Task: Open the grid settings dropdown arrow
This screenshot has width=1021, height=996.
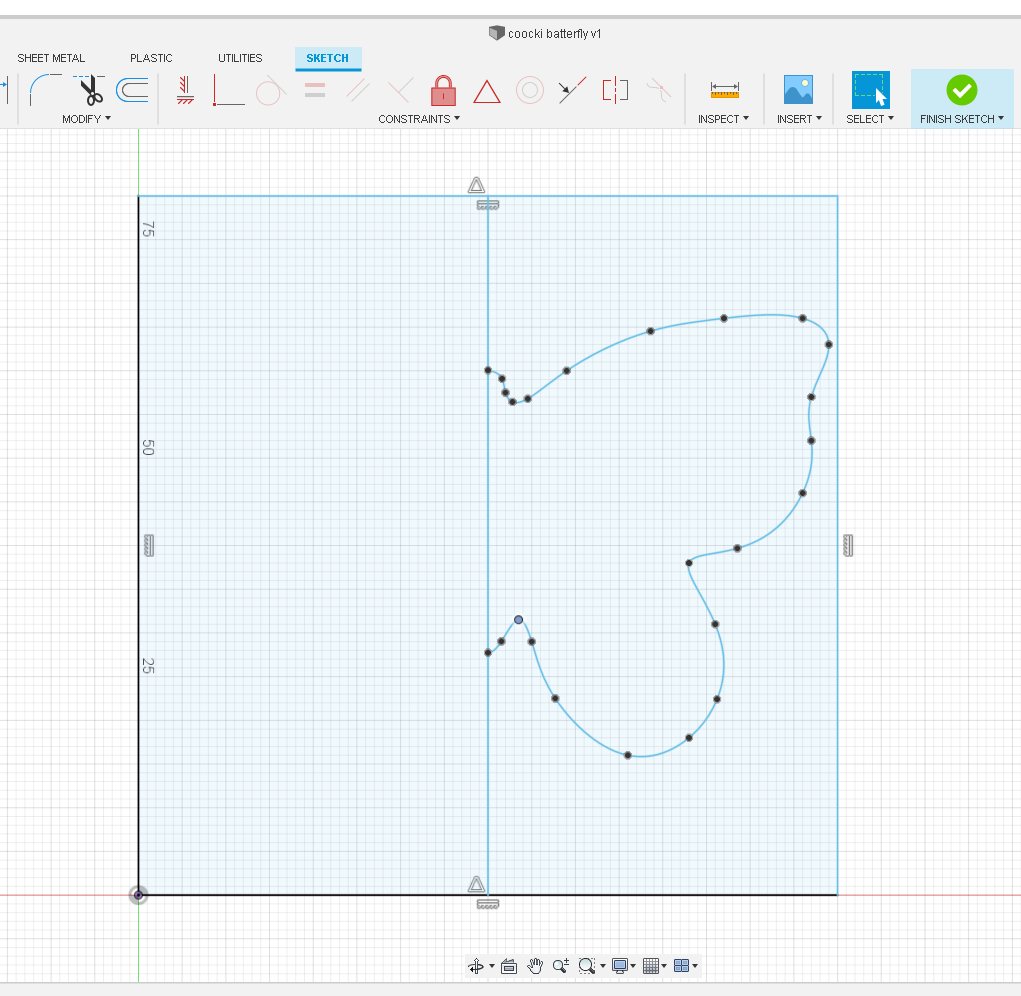Action: click(663, 966)
